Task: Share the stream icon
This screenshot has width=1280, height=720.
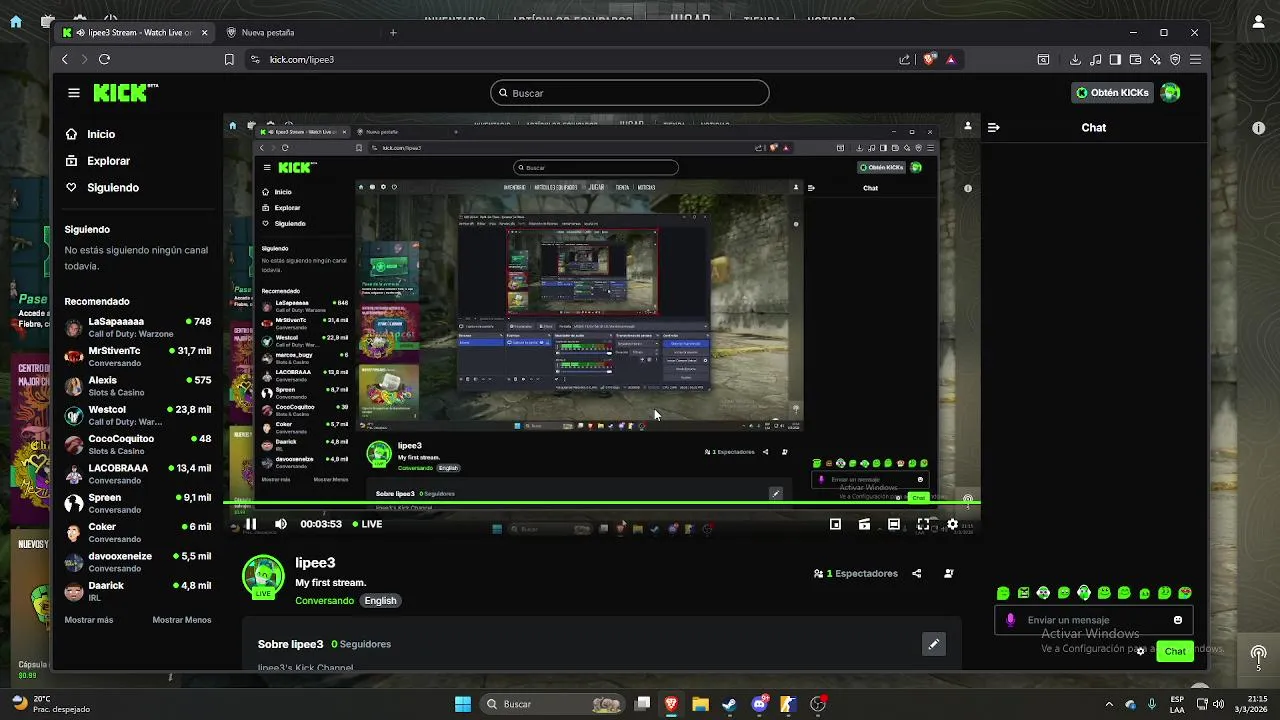Action: tap(917, 574)
